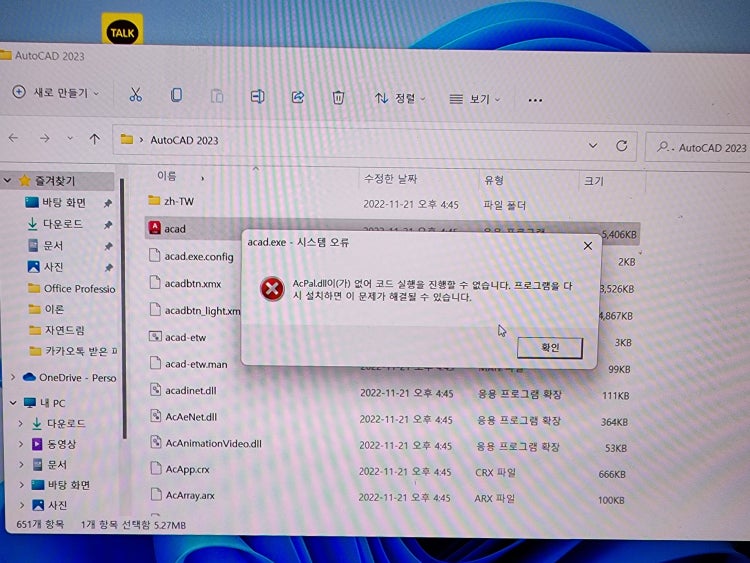Screen dimensions: 750x563
Task: Click the folder icon in address bar
Action: point(127,139)
